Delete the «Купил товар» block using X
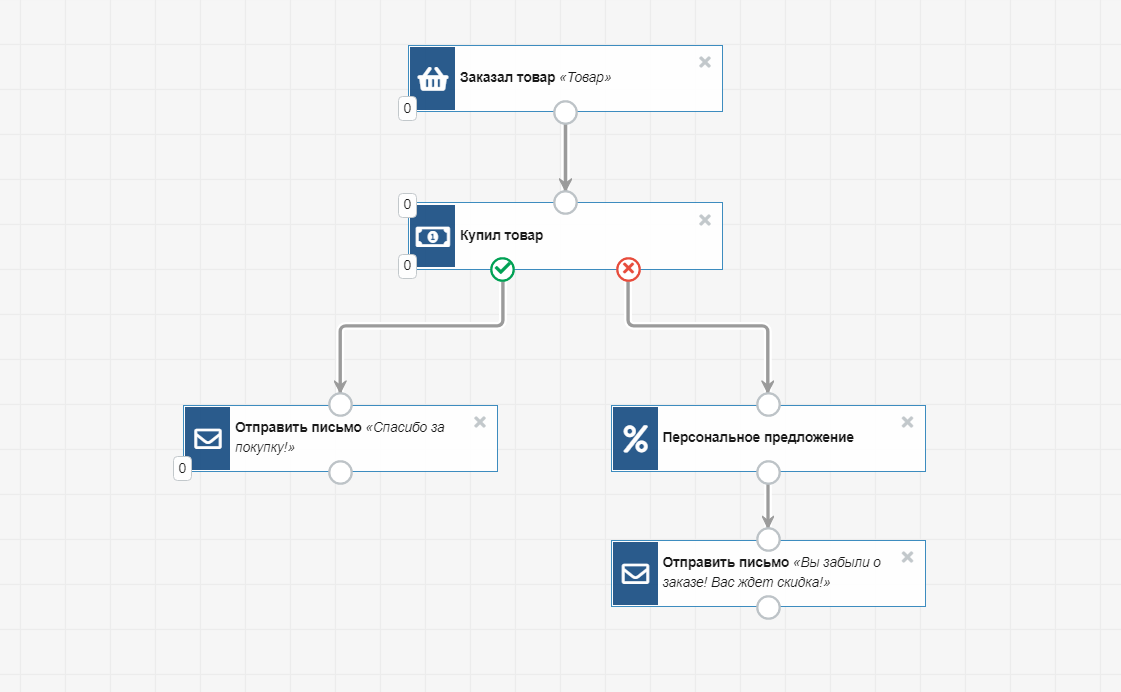This screenshot has height=692, width=1121. click(x=704, y=220)
